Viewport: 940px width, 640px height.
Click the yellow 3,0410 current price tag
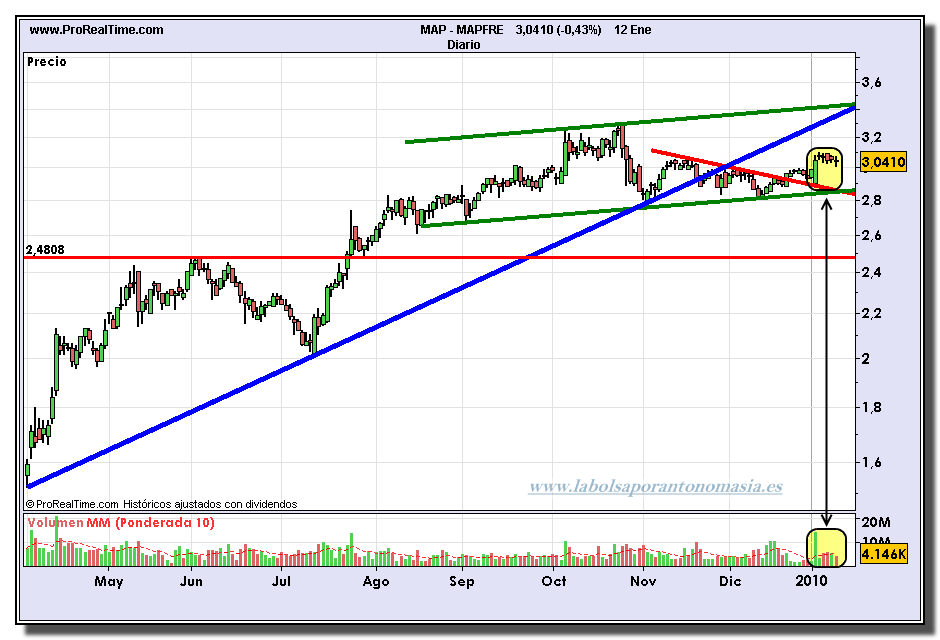pos(883,162)
